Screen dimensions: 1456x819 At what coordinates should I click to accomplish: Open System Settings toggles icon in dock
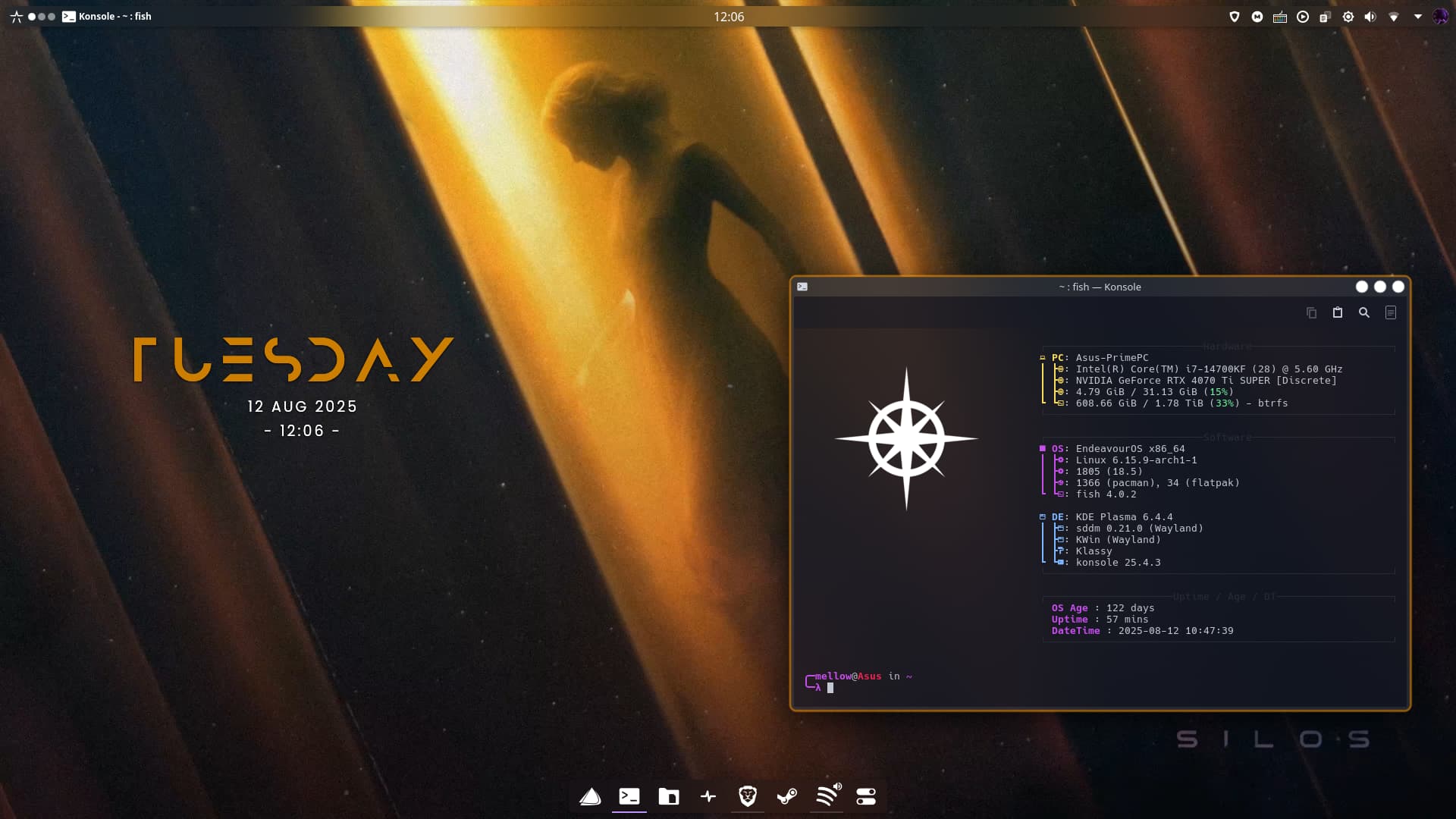pos(866,796)
